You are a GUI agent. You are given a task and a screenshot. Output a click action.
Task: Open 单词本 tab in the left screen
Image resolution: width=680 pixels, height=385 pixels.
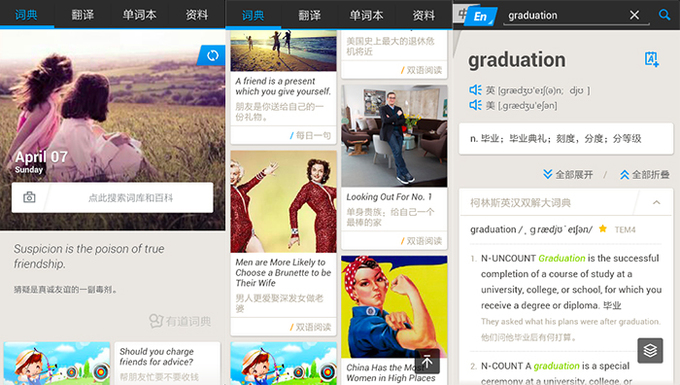tap(139, 15)
